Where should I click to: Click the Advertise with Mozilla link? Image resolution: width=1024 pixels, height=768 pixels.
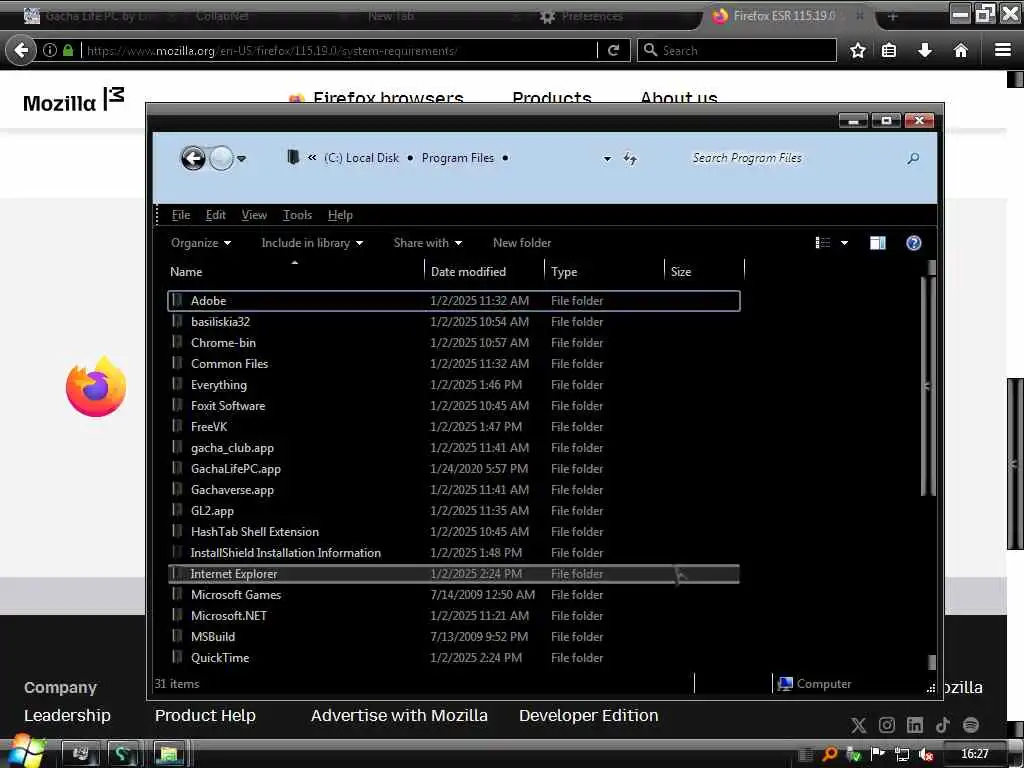tap(399, 716)
